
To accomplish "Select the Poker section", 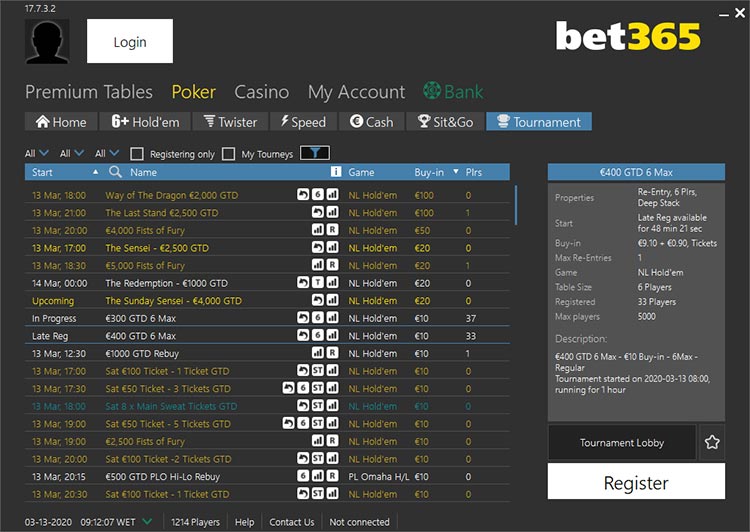I will pos(194,92).
